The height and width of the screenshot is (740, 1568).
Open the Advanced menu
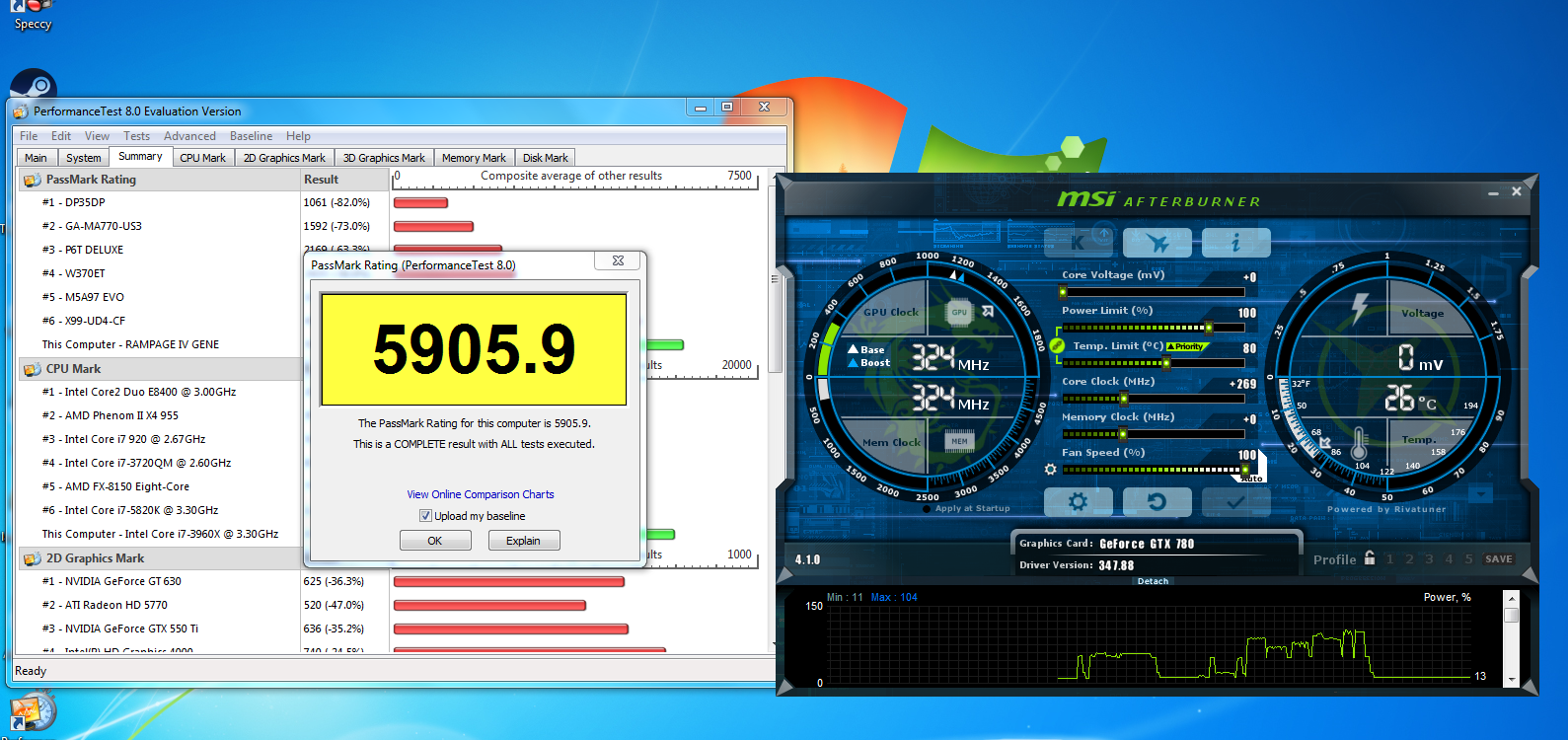[x=189, y=136]
